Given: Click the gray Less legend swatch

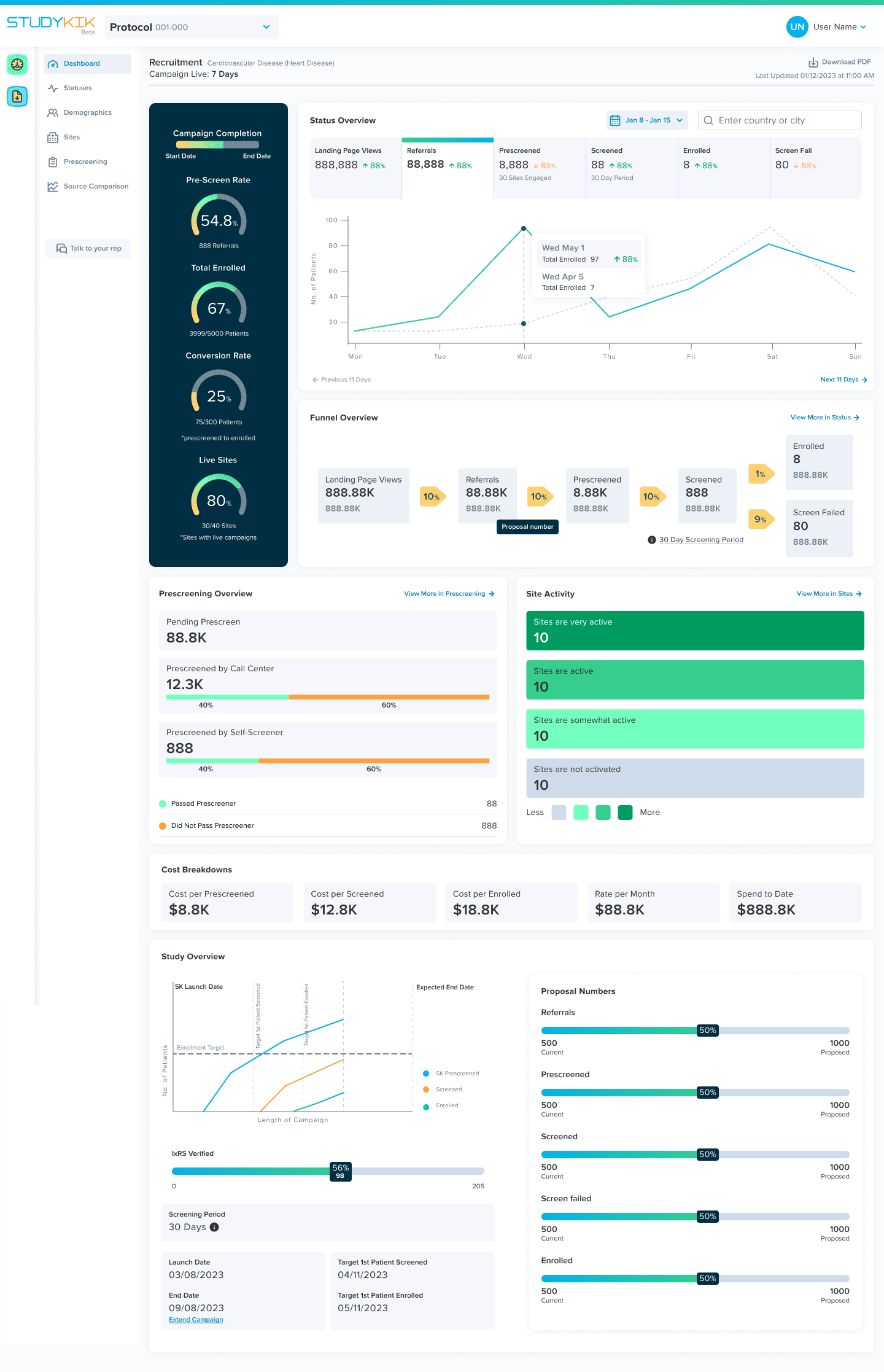Looking at the screenshot, I should (x=559, y=813).
